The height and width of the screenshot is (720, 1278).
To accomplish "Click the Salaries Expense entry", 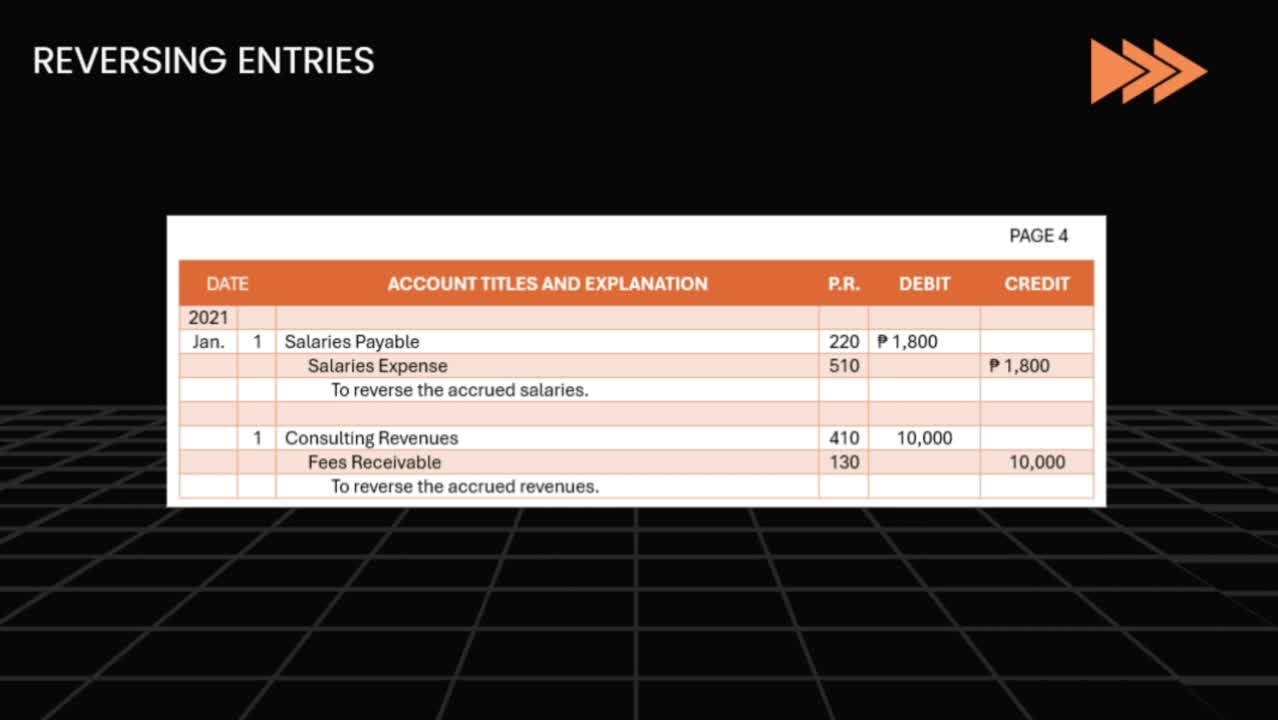I will coord(377,366).
